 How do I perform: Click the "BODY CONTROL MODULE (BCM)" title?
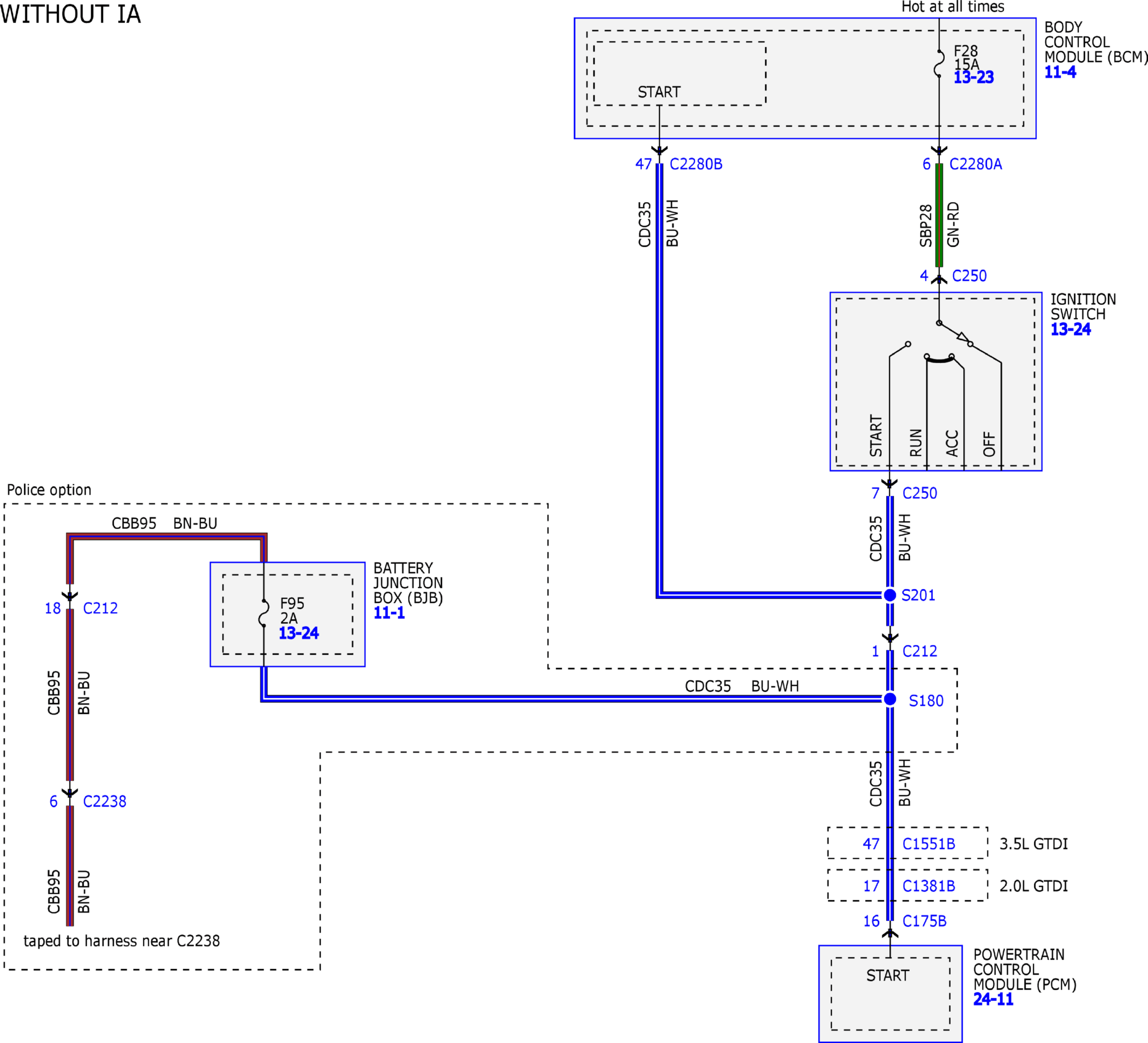tap(1096, 42)
